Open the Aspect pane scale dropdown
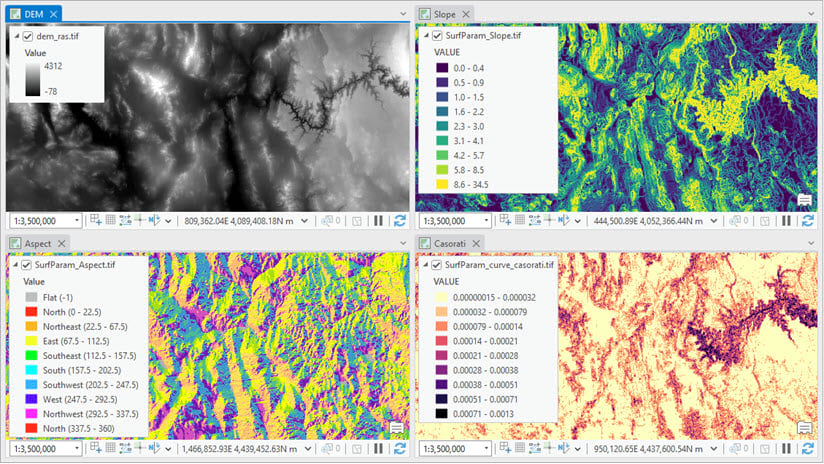The height and width of the screenshot is (464, 824). point(77,449)
